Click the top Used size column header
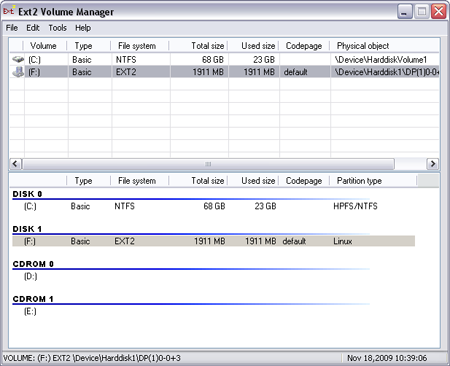Image resolution: width=450 pixels, height=366 pixels. tap(253, 46)
